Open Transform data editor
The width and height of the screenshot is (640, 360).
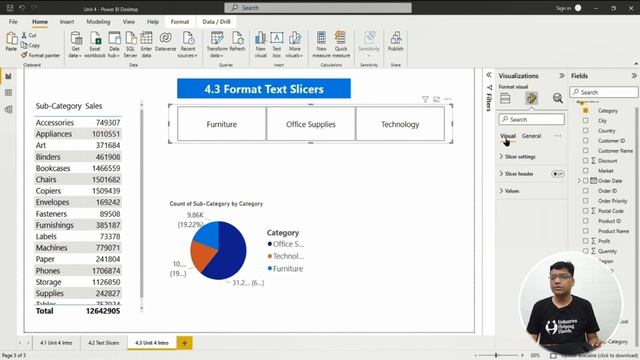[217, 44]
